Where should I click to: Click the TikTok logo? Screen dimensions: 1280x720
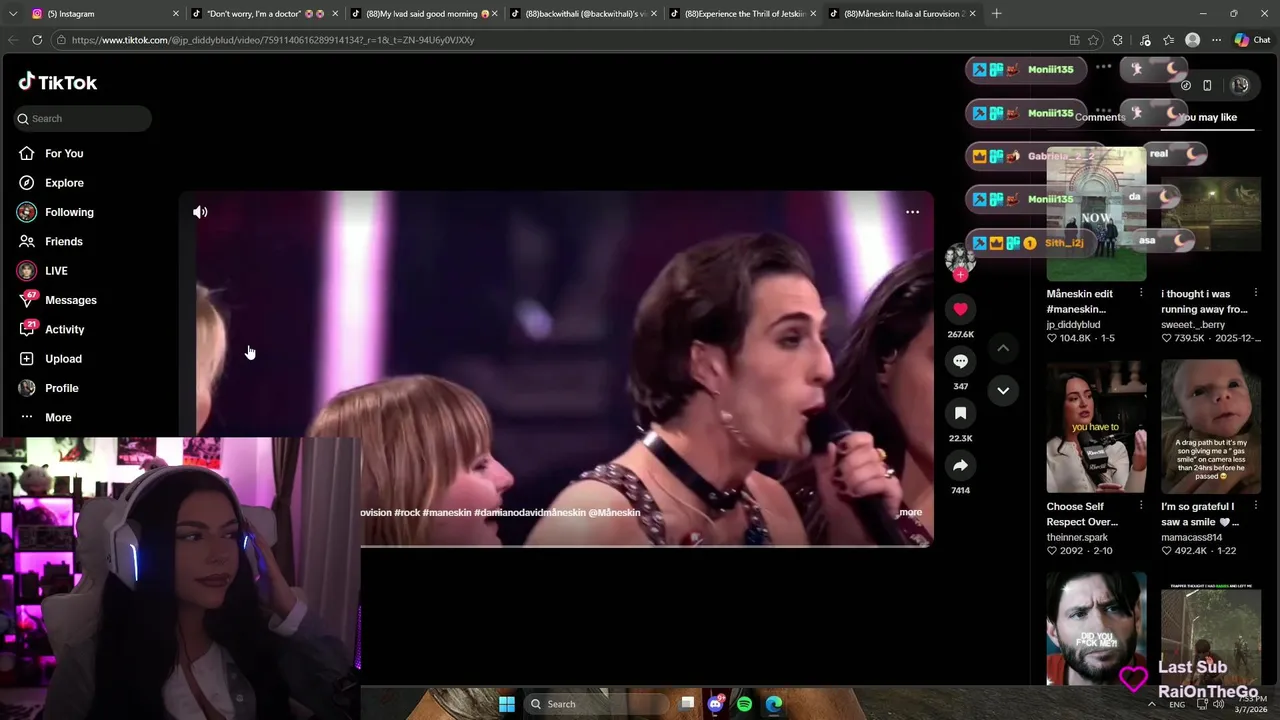[57, 82]
